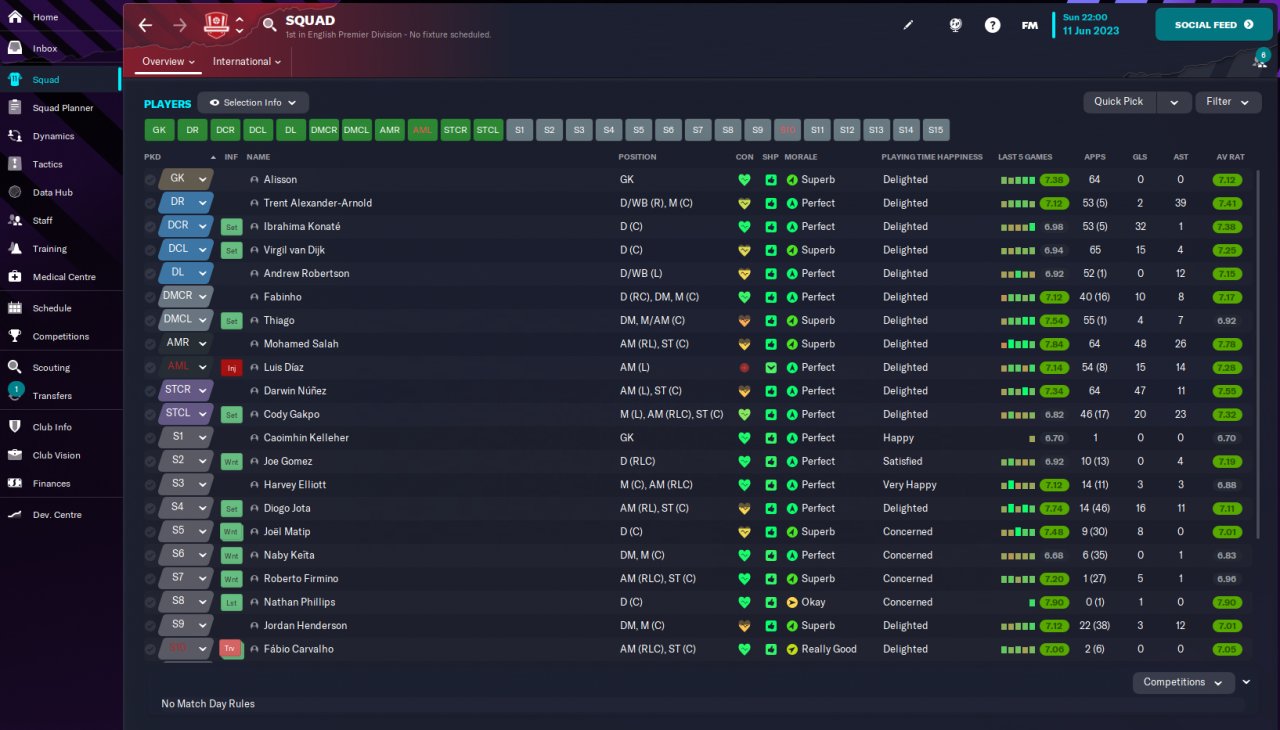Open GK position dropdown for Alisson
This screenshot has height=730, width=1280.
186,179
